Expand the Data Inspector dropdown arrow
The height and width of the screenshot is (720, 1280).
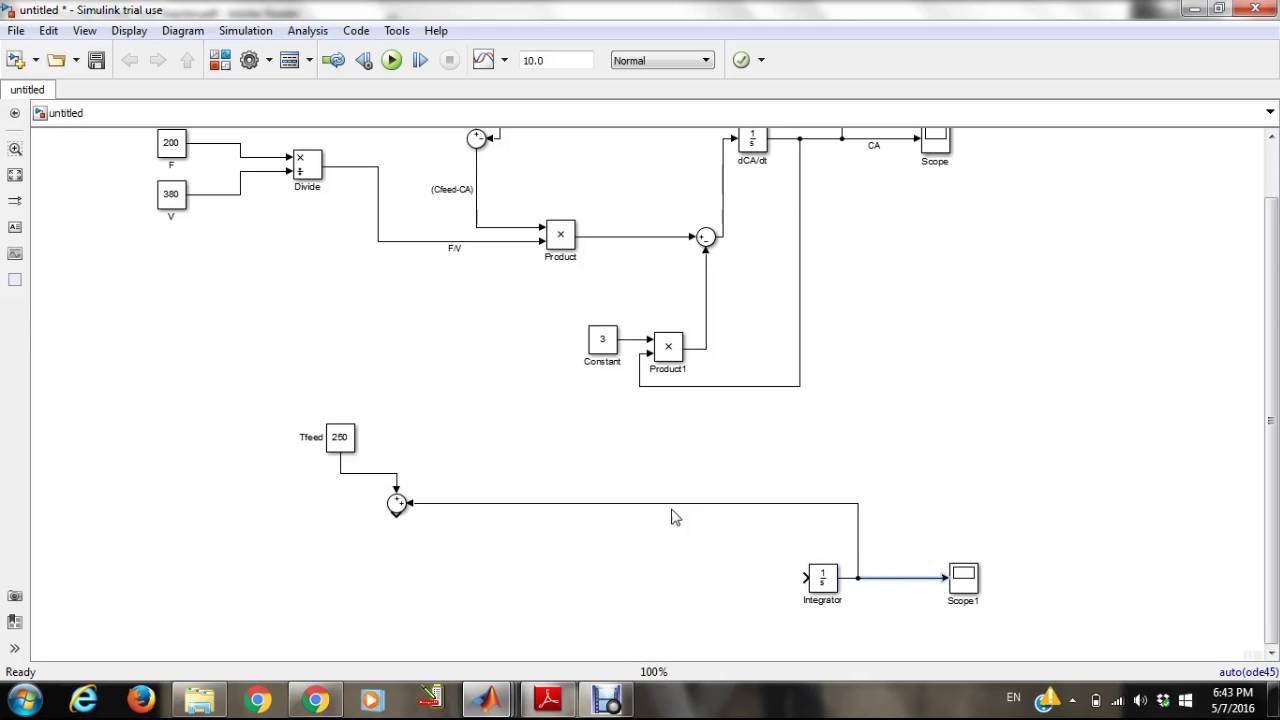point(504,60)
